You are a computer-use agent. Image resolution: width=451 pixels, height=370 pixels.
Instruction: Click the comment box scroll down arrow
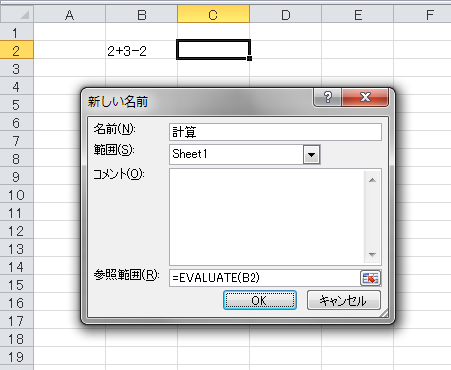click(x=372, y=255)
